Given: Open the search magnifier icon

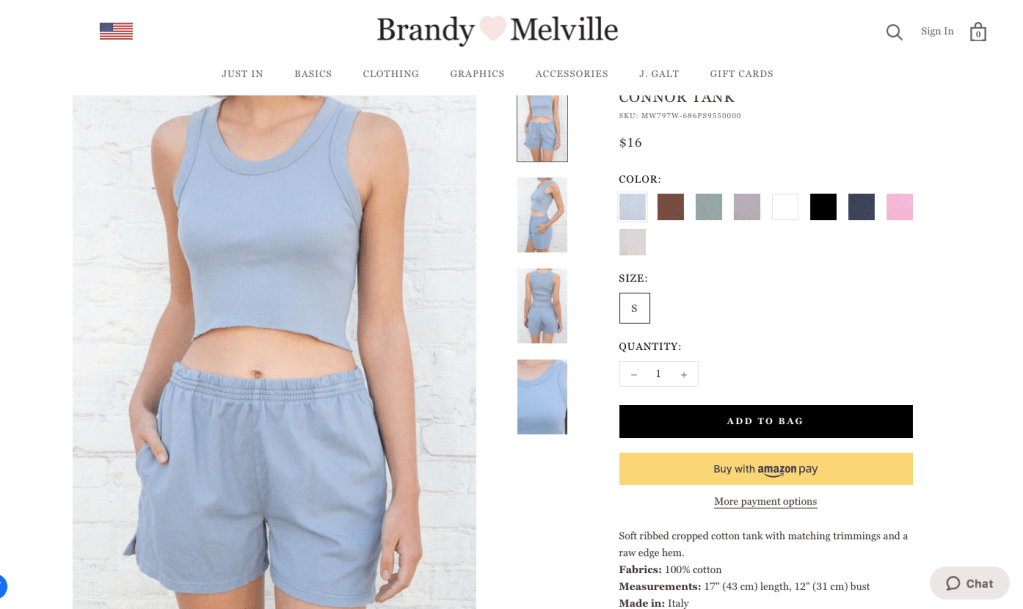Looking at the screenshot, I should pyautogui.click(x=894, y=32).
